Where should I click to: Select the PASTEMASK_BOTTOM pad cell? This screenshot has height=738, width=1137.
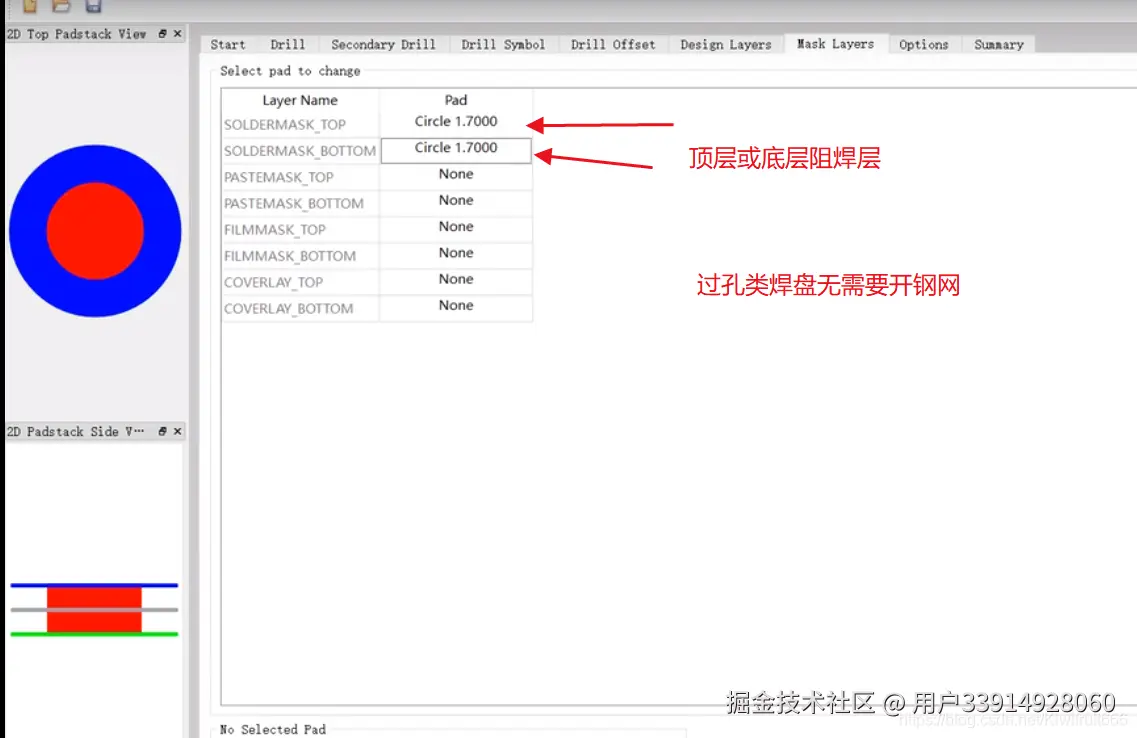455,202
